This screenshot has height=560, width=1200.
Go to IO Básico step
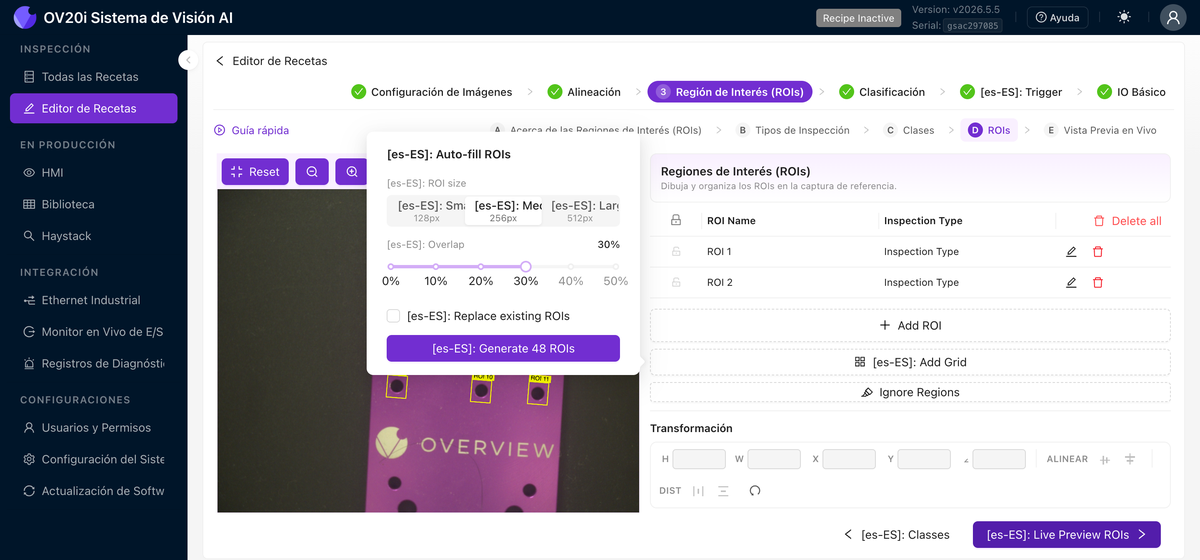(1131, 92)
